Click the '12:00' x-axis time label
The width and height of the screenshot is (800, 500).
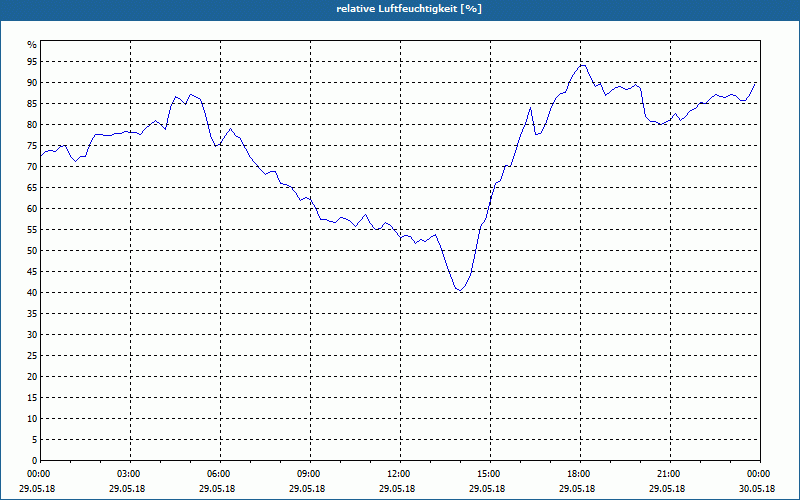[397, 474]
